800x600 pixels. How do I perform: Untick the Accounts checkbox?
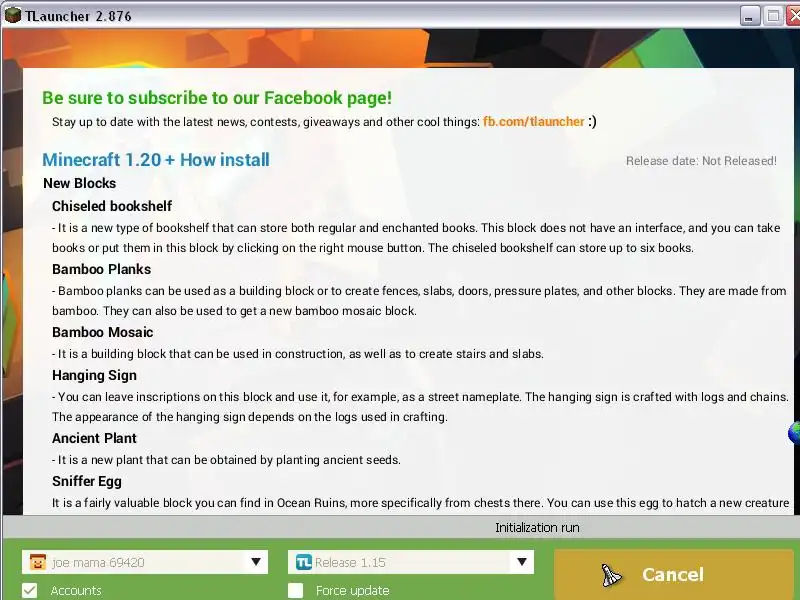point(30,590)
